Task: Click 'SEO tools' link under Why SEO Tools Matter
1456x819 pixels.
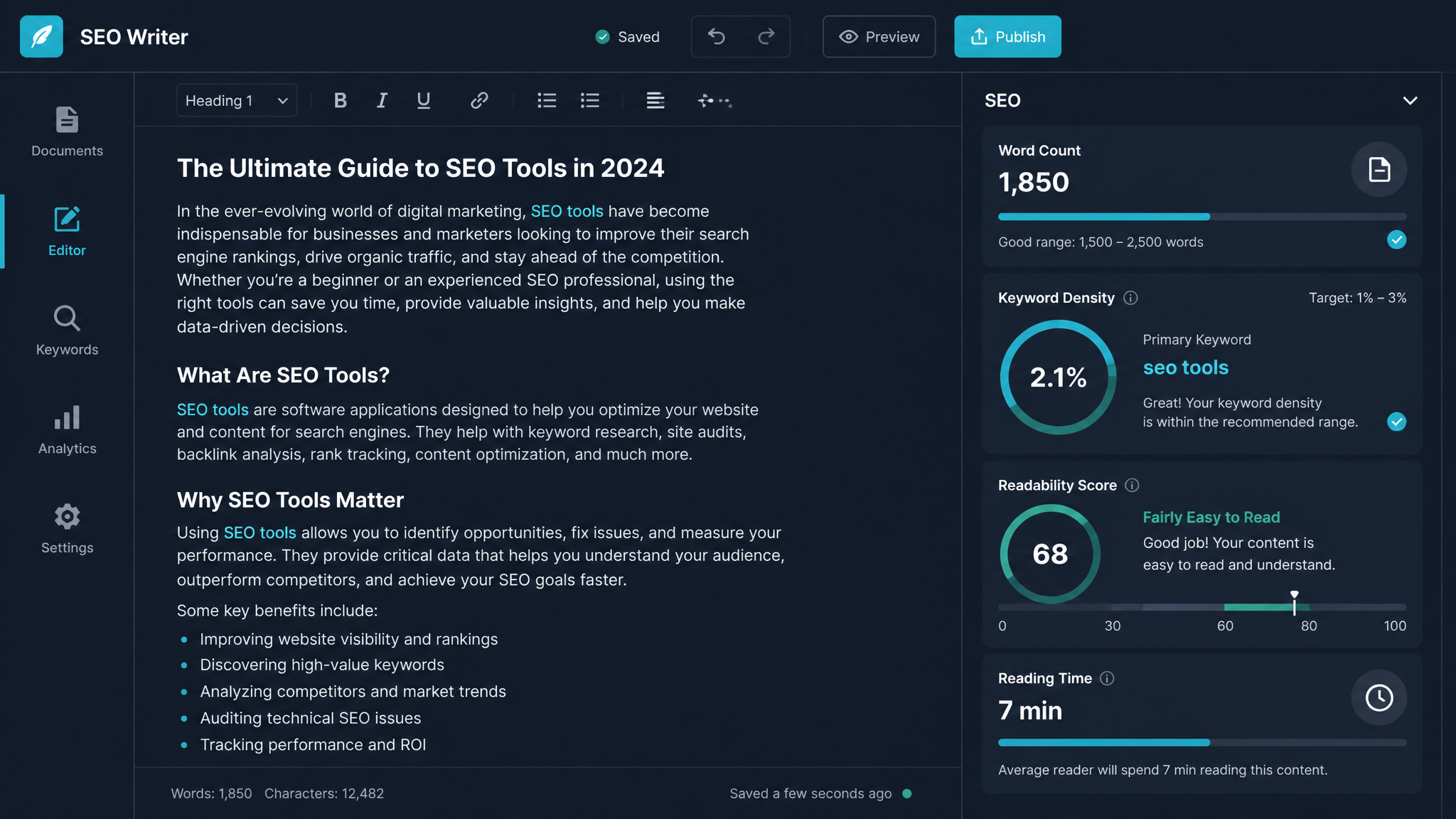Action: coord(259,532)
